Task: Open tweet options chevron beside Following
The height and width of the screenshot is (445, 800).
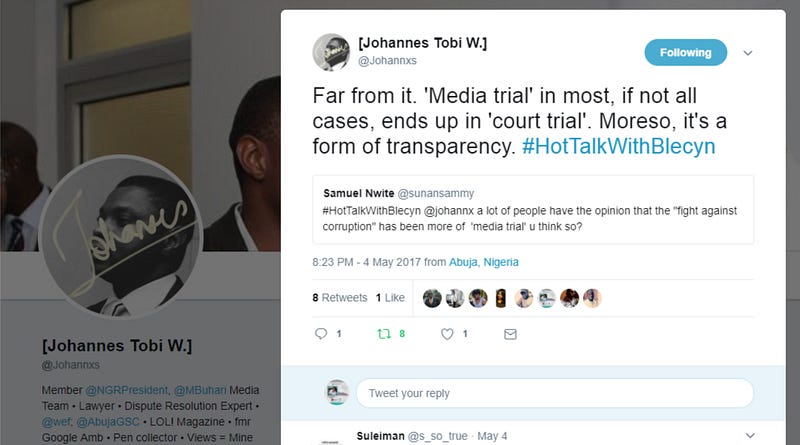Action: (747, 53)
